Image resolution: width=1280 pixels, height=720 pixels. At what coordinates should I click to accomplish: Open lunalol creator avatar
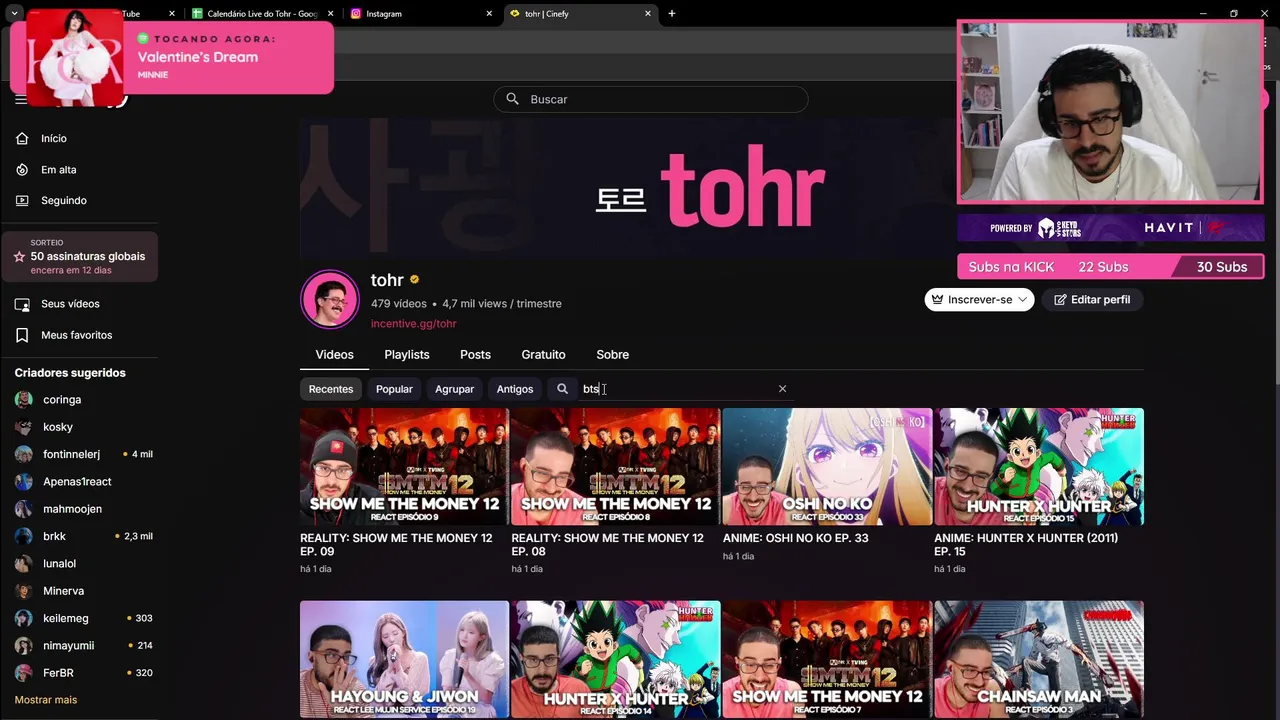coord(24,564)
